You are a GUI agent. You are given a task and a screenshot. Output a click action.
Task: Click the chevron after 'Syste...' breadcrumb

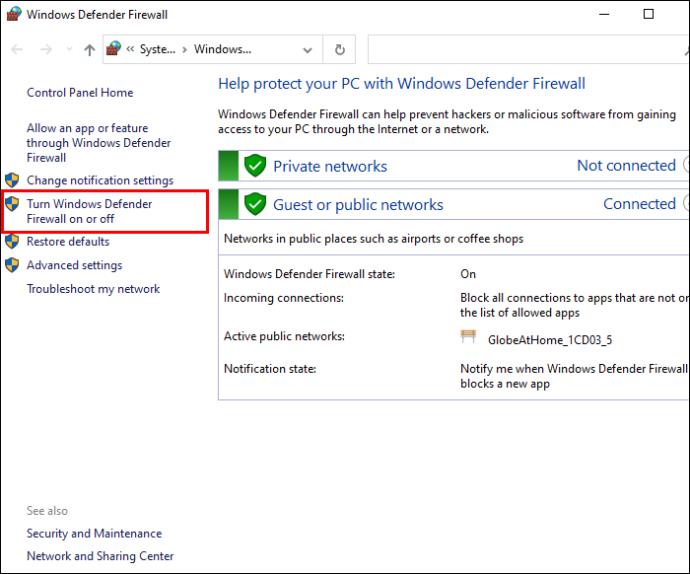tap(184, 49)
